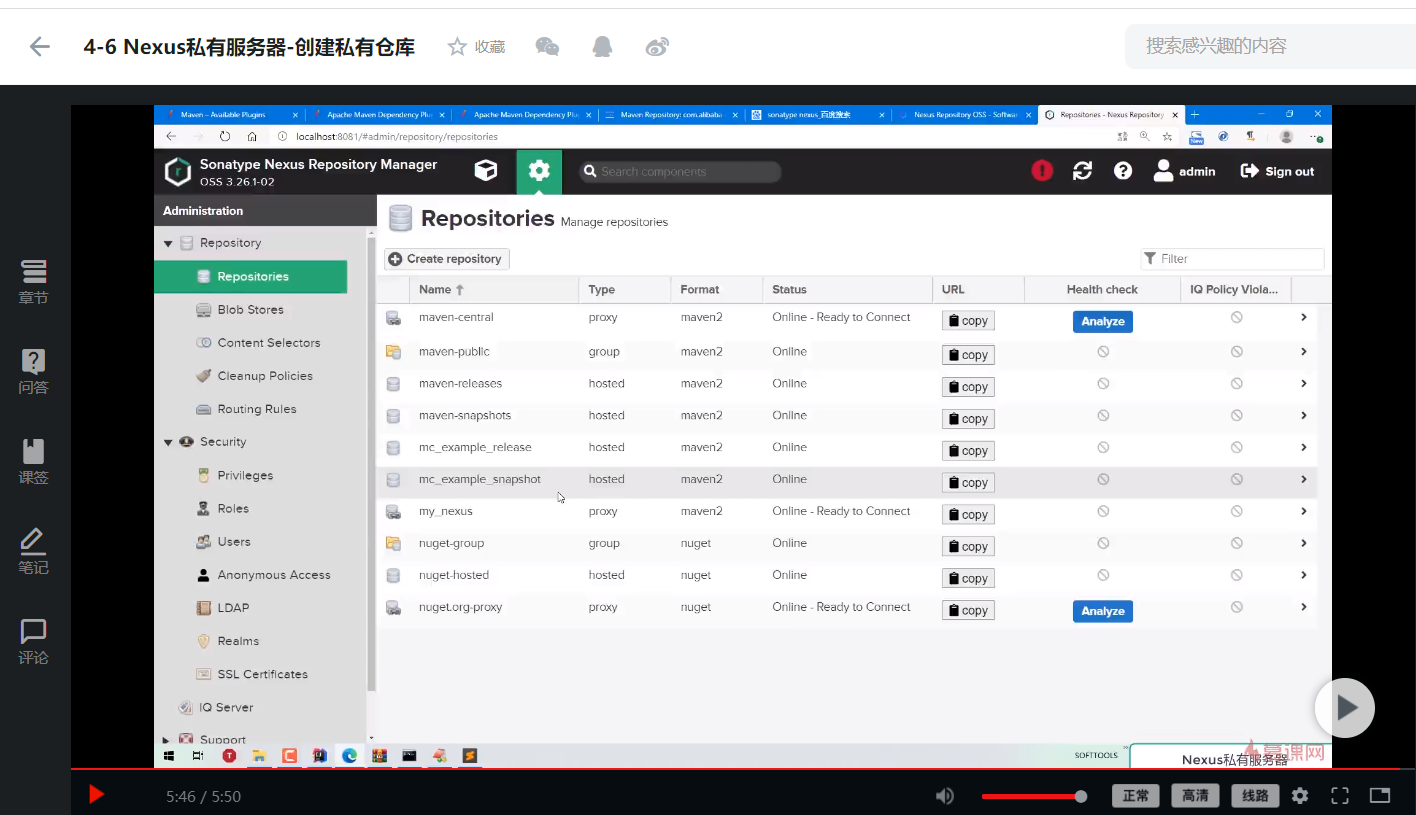Copy URL for mc_example_snapshot repository
The height and width of the screenshot is (815, 1416).
(968, 483)
